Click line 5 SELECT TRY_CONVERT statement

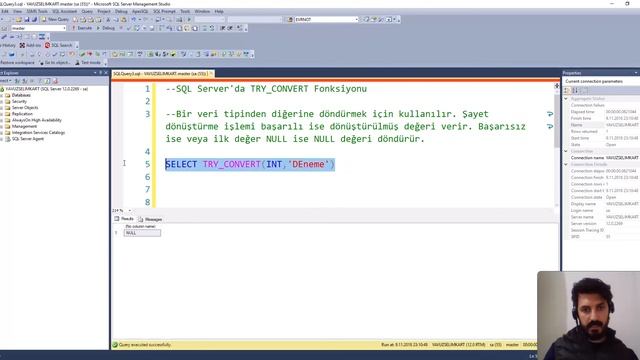click(x=250, y=164)
